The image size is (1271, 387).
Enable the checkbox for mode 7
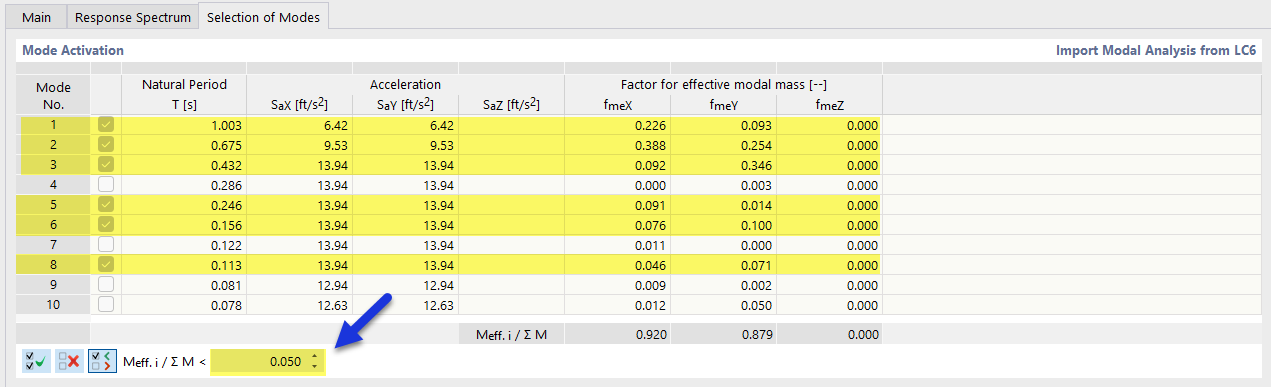click(106, 244)
